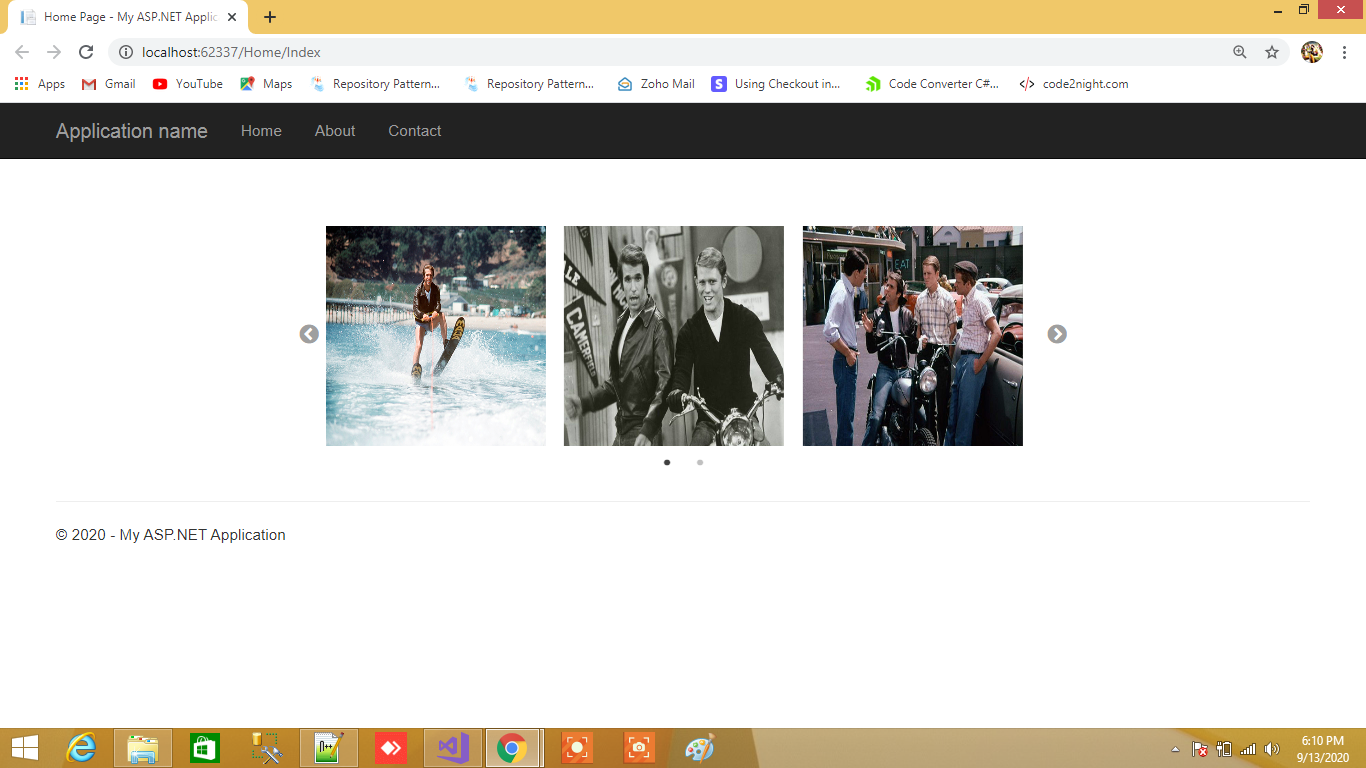Open the red AnyDesk taskbar icon
Viewport: 1366px width, 768px height.
390,748
